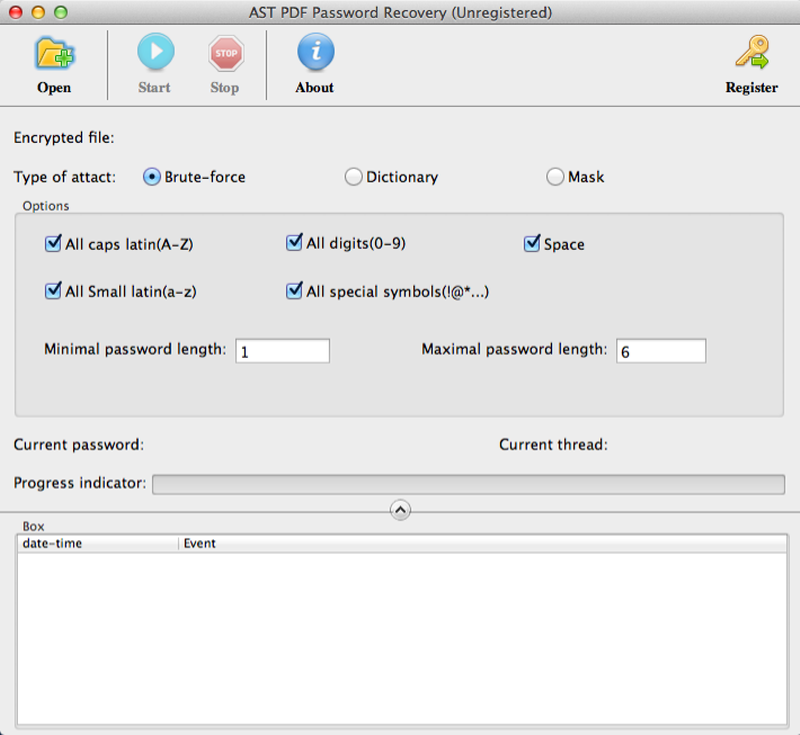Choose the Mask attack radio button
800x735 pixels.
point(555,177)
